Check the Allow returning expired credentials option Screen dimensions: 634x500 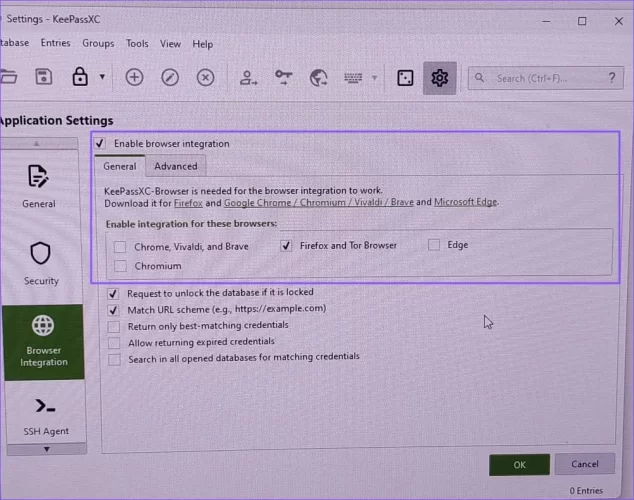point(115,342)
